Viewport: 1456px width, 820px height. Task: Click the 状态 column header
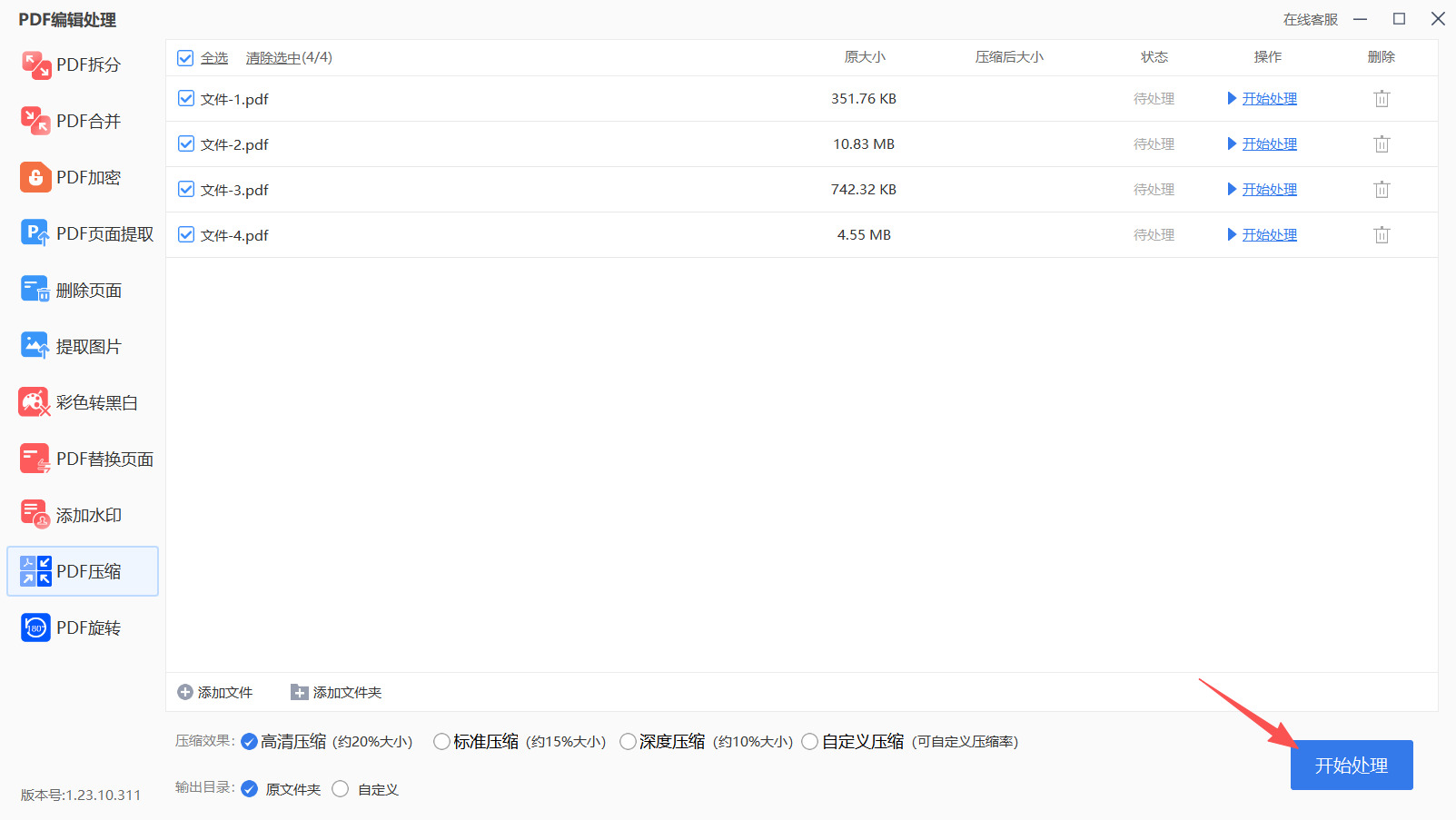[x=1154, y=57]
